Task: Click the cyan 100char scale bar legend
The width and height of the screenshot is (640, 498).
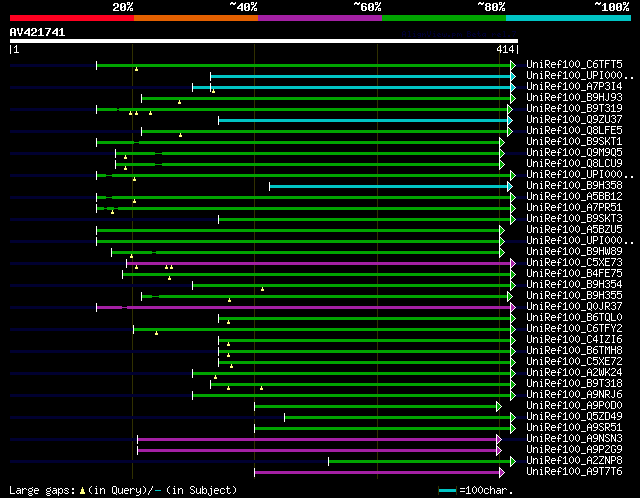Action: [447, 490]
